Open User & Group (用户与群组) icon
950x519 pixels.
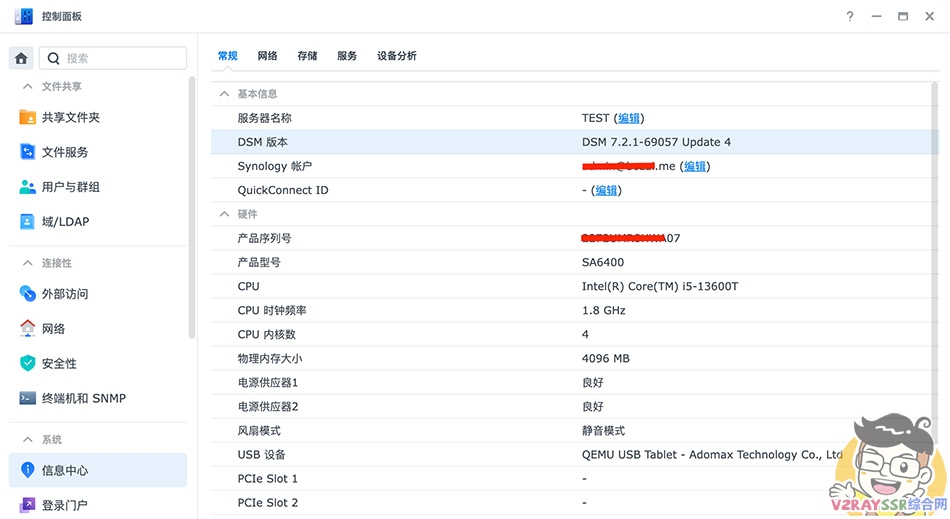tap(27, 187)
